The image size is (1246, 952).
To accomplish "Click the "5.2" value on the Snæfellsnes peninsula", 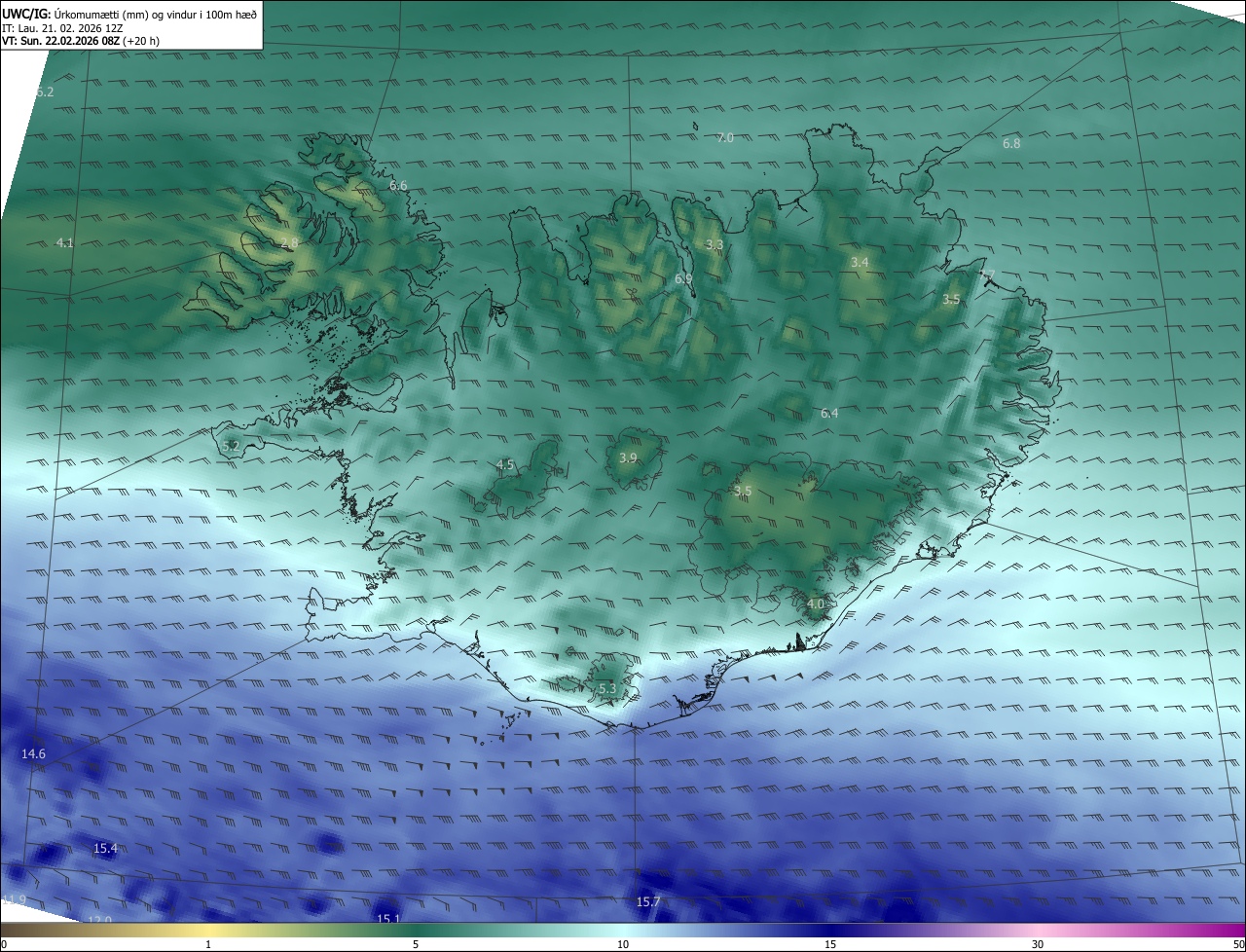I will [231, 447].
